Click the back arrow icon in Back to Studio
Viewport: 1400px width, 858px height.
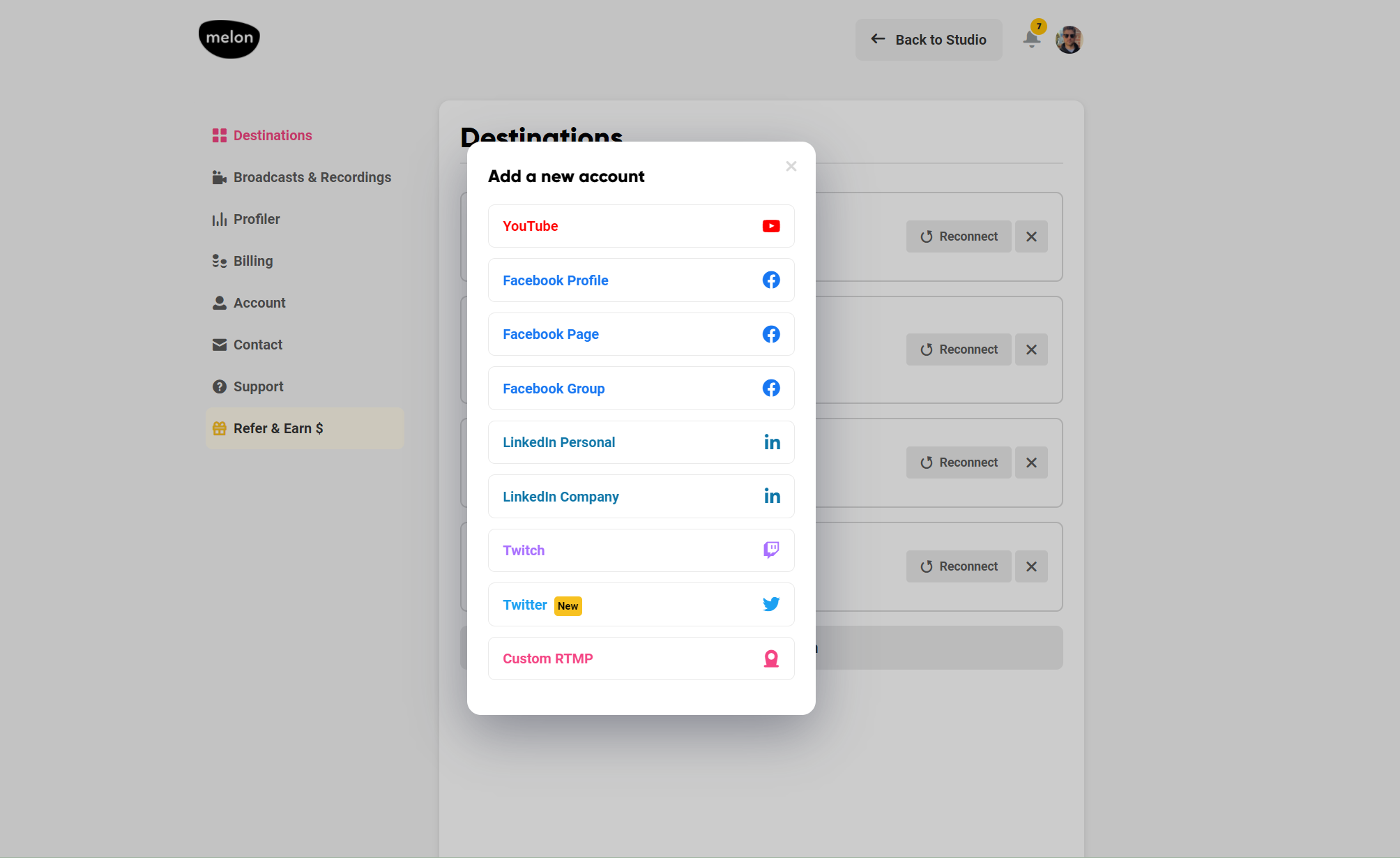pyautogui.click(x=878, y=39)
